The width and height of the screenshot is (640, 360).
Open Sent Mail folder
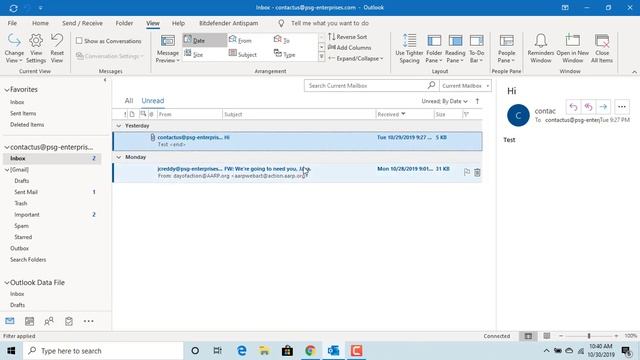coord(26,192)
